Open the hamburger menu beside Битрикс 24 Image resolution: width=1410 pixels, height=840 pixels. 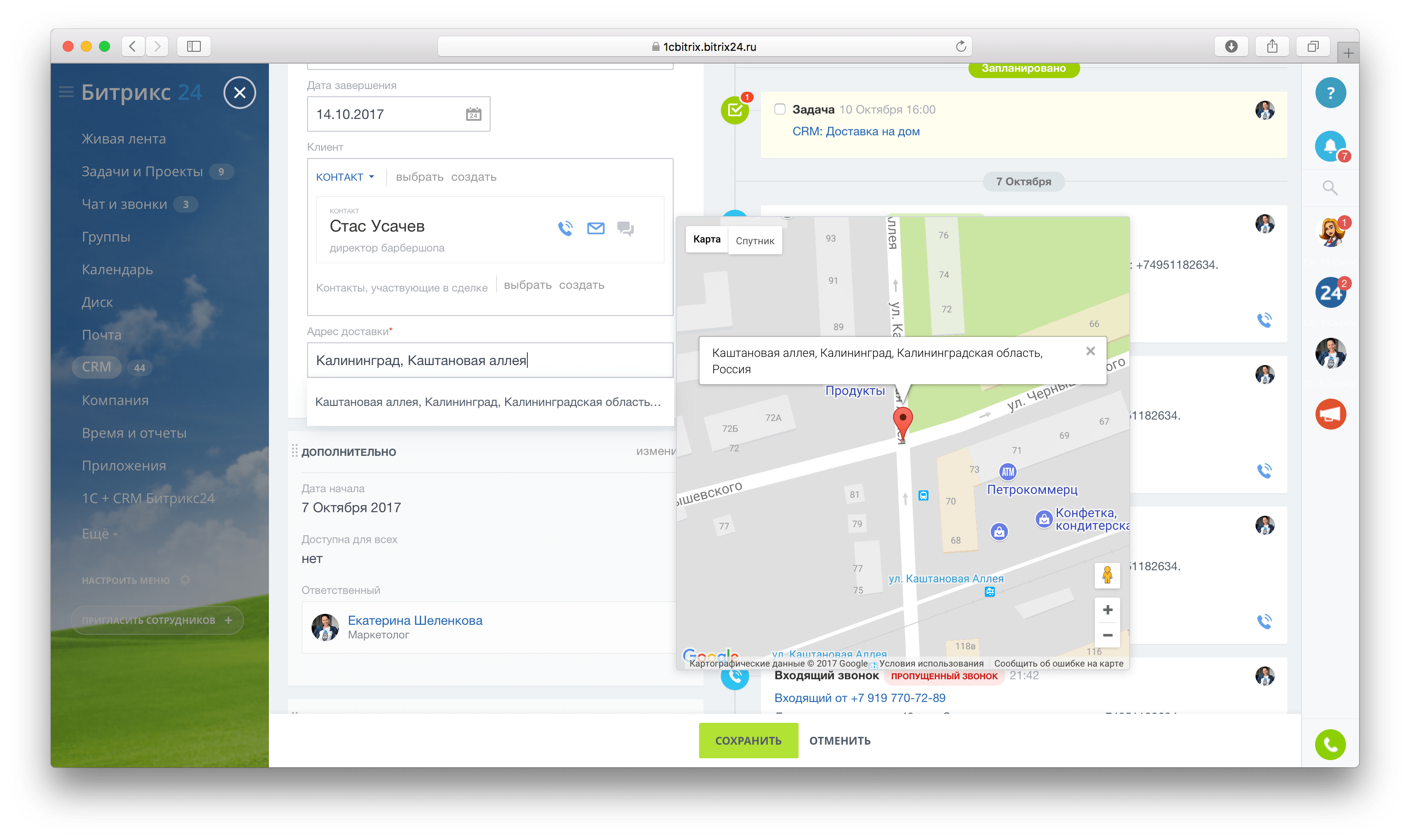tap(66, 92)
